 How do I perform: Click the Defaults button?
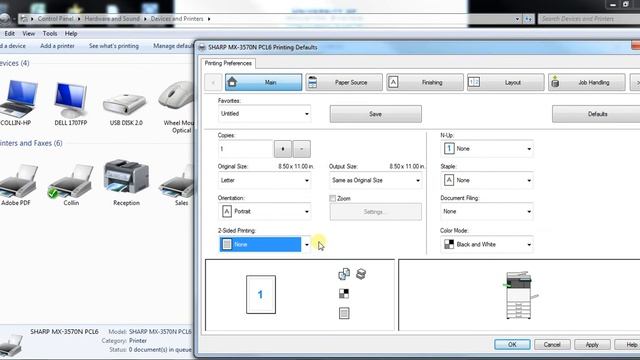click(596, 114)
